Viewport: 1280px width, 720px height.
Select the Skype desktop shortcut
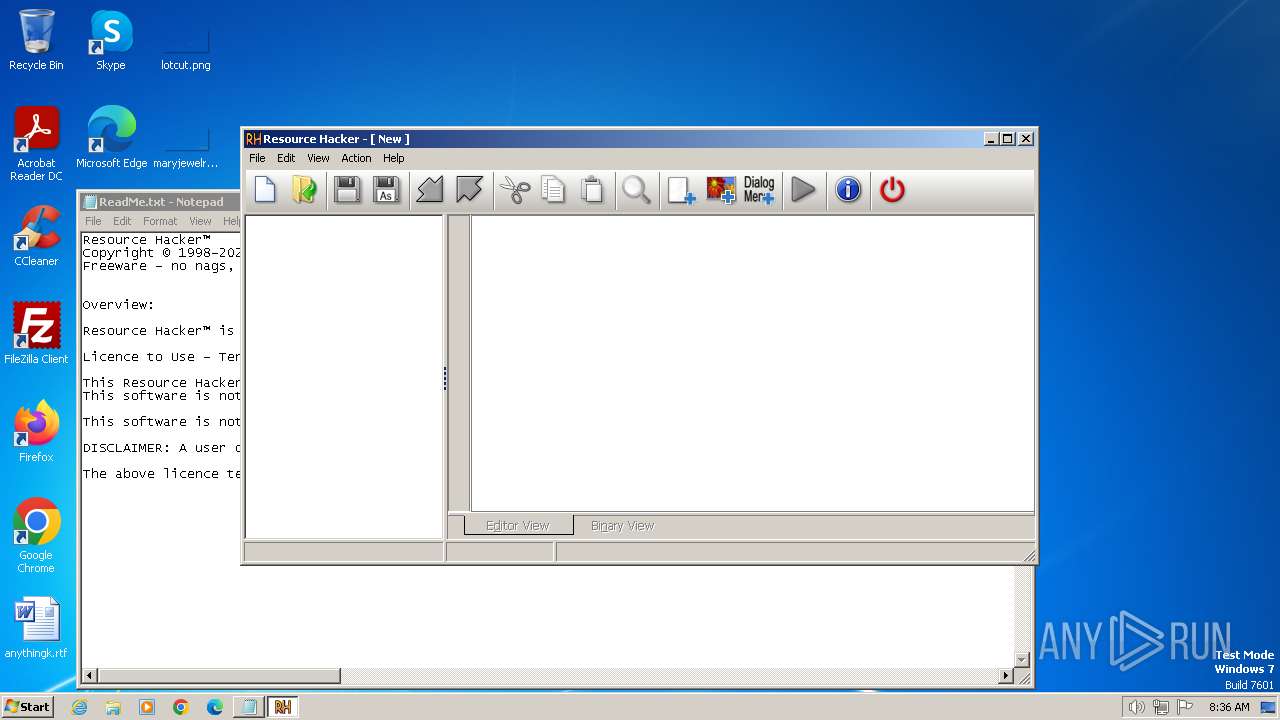click(110, 40)
